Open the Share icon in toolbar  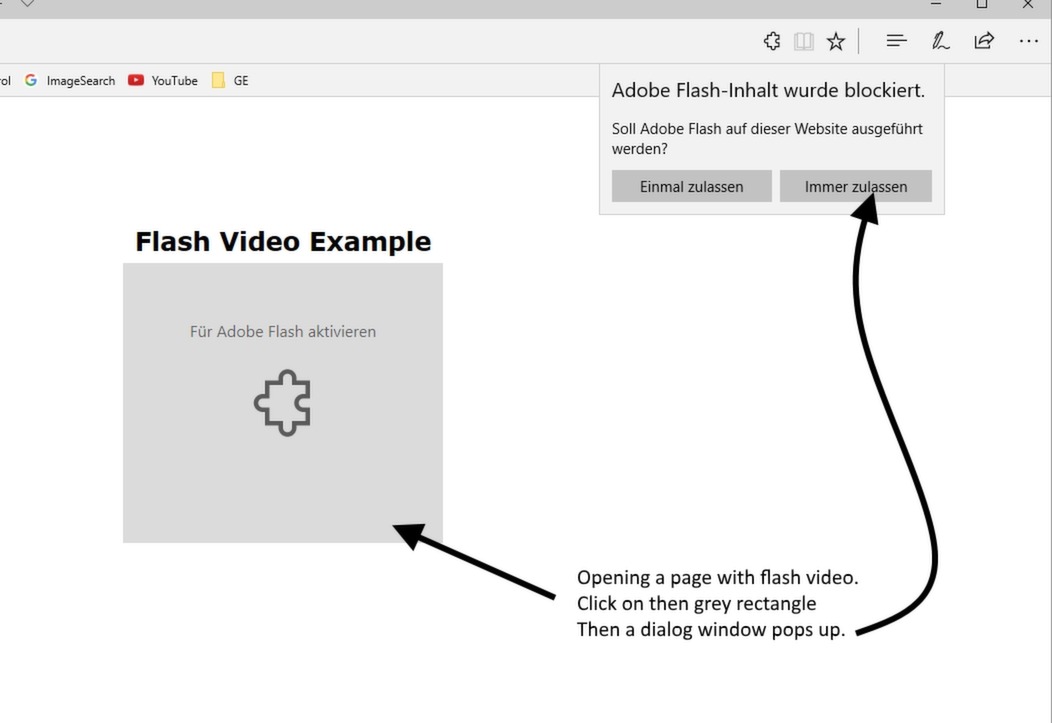984,41
